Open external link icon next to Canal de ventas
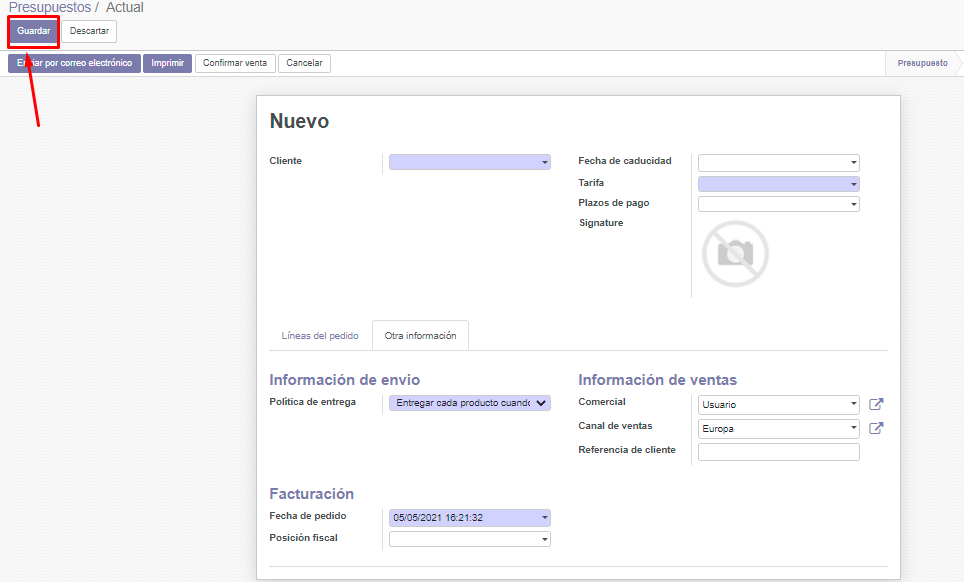Viewport: 964px width, 582px height. click(x=876, y=429)
